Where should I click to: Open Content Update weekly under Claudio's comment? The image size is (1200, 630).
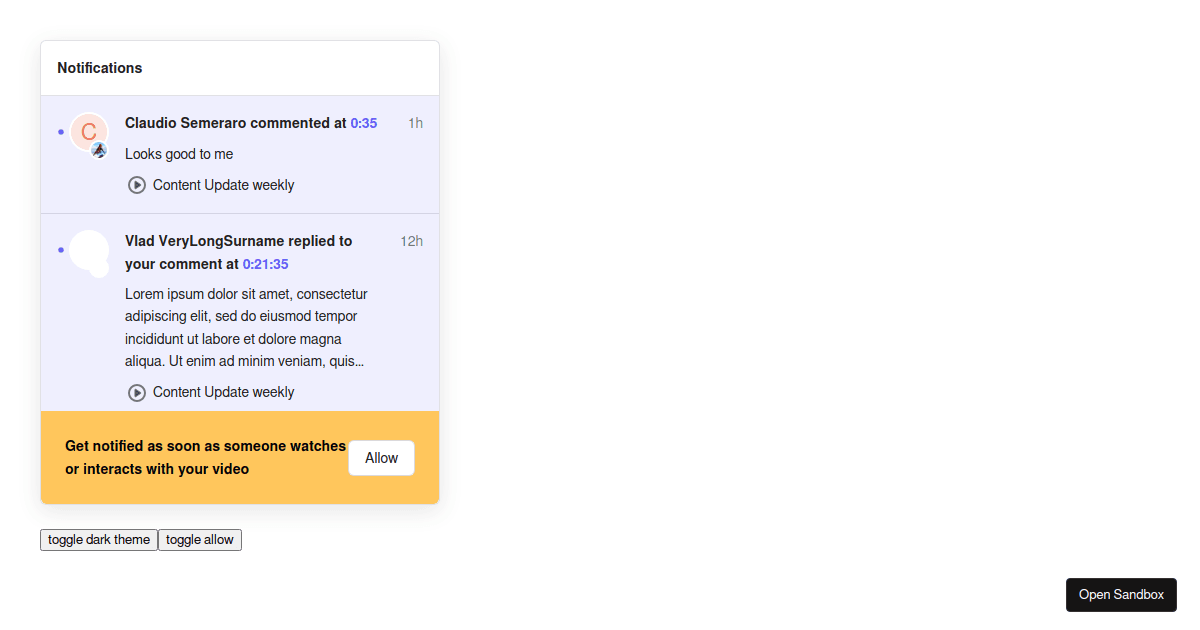(223, 185)
